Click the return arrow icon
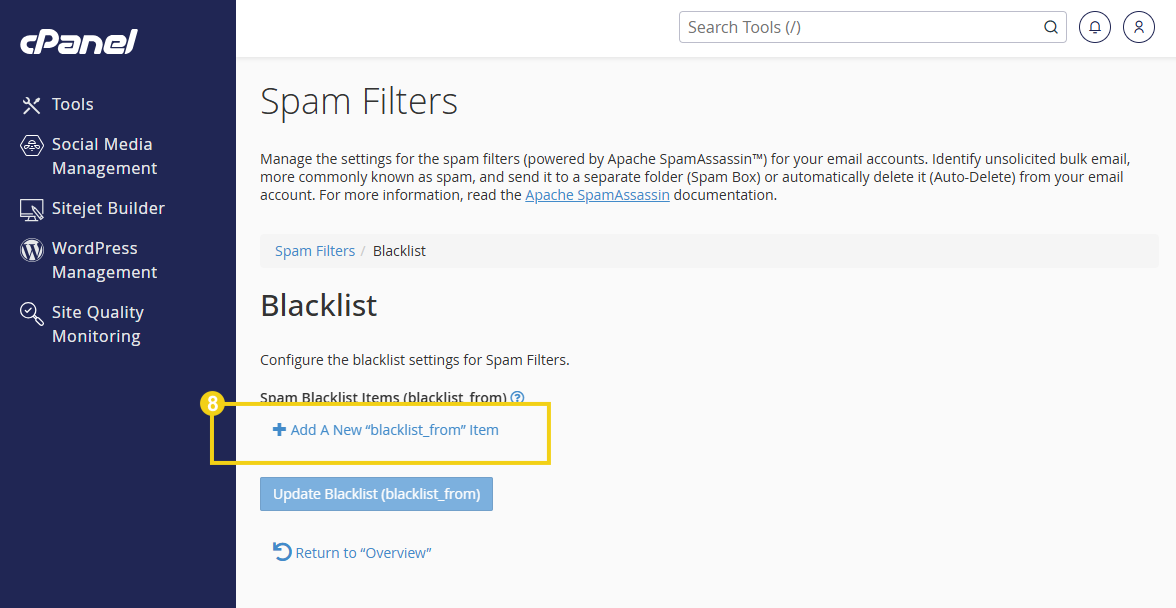Image resolution: width=1176 pixels, height=608 pixels. (x=282, y=552)
